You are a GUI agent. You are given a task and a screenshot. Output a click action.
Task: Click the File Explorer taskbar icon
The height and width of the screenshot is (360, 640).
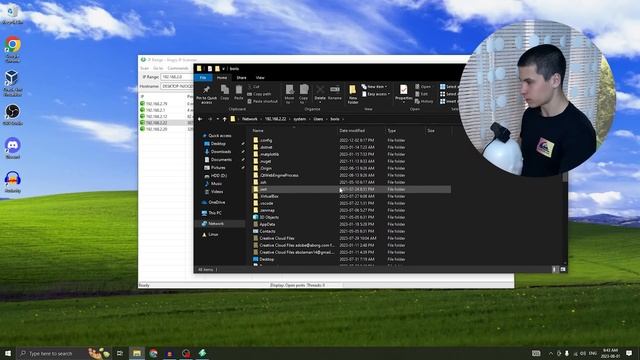tap(137, 353)
